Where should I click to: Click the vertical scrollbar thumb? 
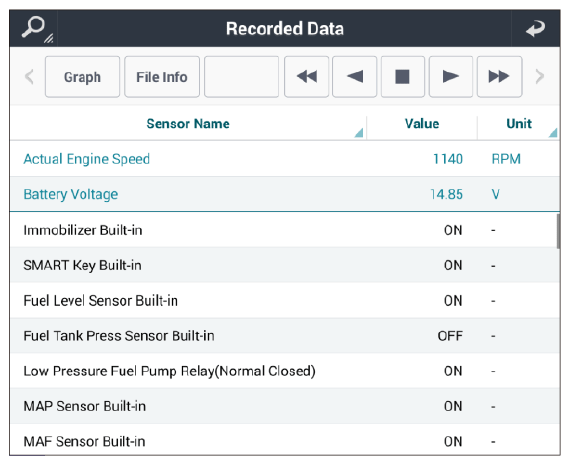click(x=558, y=231)
